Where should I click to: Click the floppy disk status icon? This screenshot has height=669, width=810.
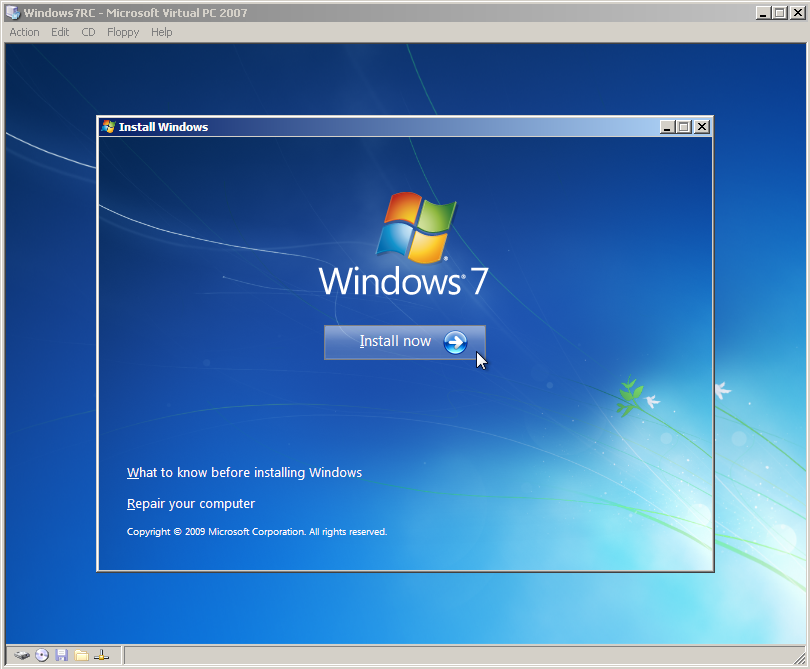(61, 655)
